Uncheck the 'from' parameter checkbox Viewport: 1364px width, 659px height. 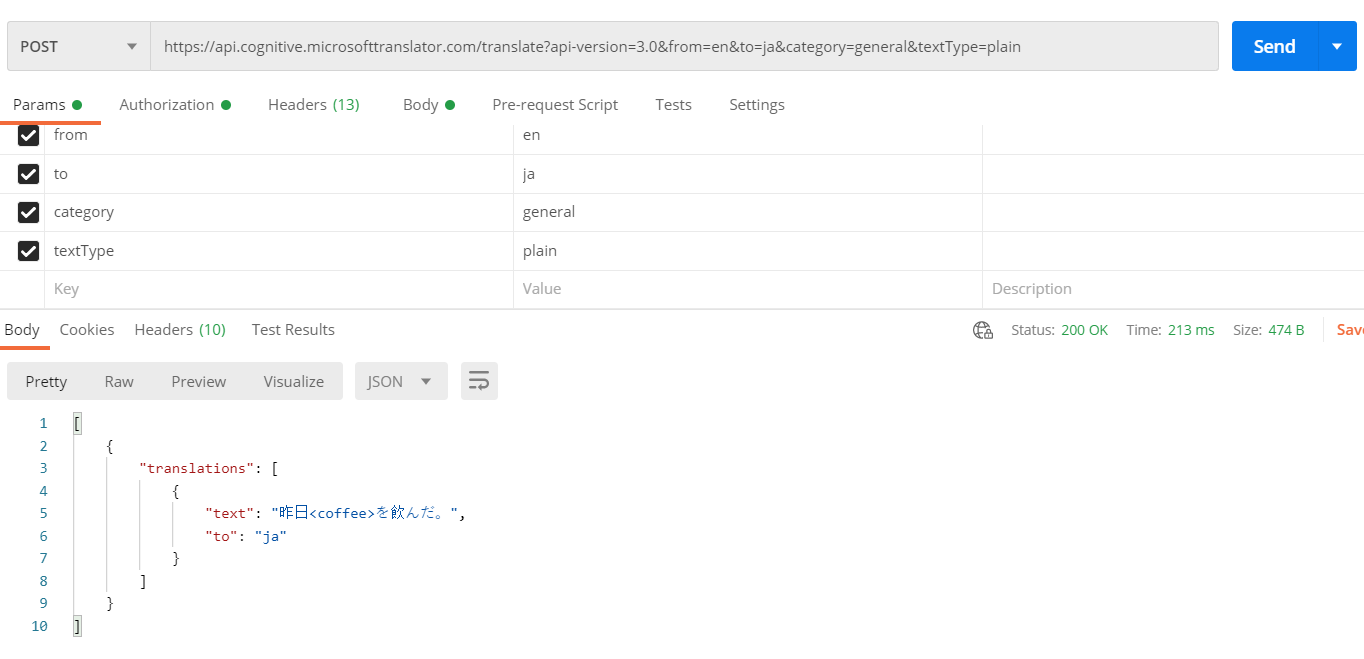tap(28, 135)
